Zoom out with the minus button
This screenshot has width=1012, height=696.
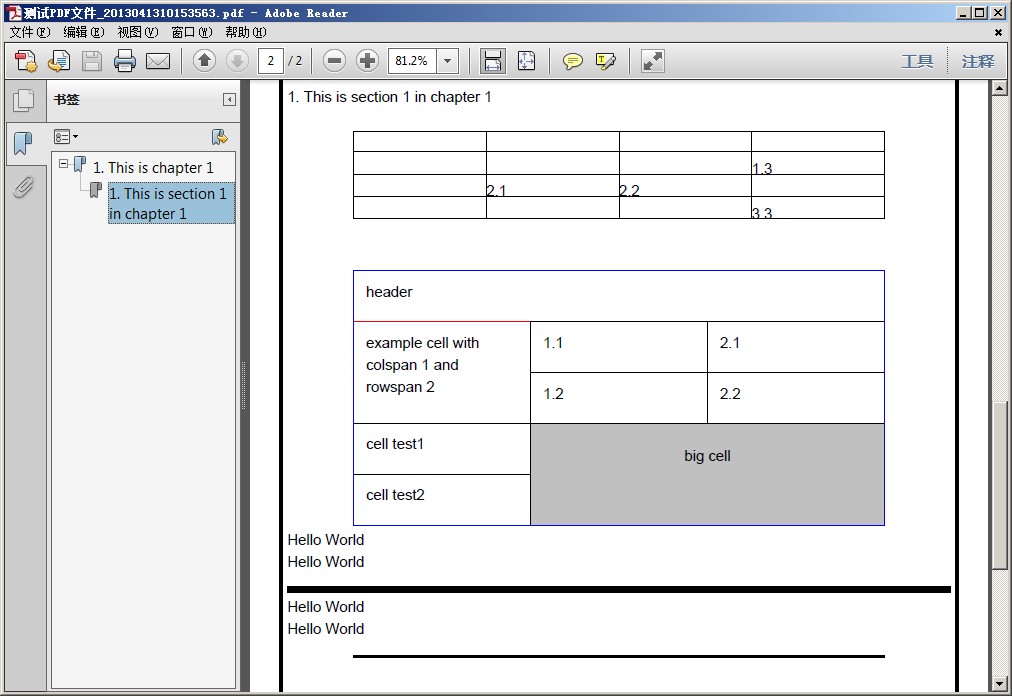point(335,61)
